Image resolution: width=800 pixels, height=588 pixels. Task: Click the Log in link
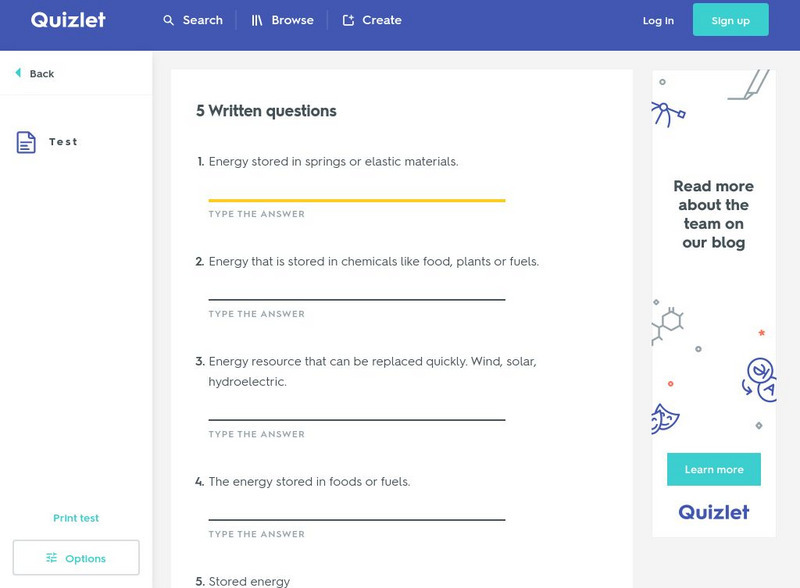(x=658, y=20)
